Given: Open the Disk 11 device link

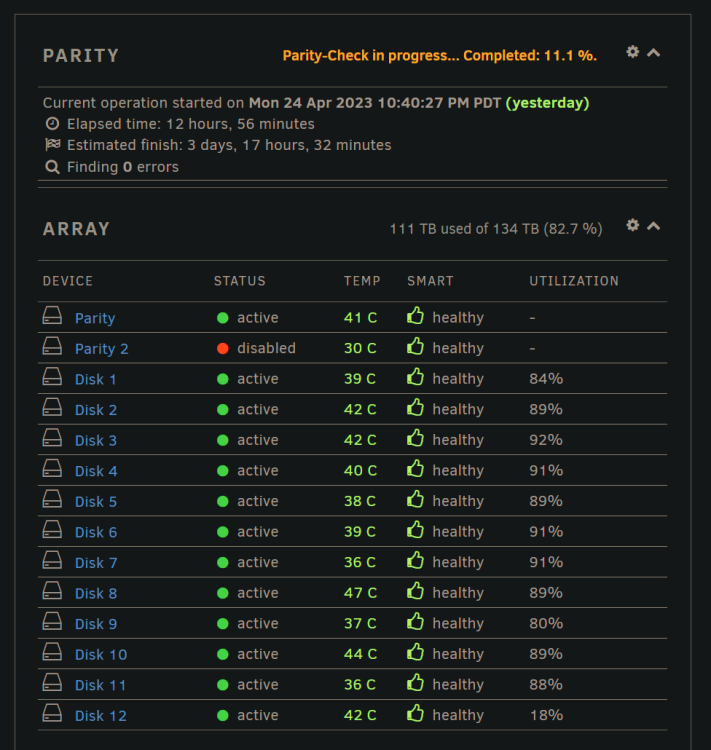Looking at the screenshot, I should (100, 685).
